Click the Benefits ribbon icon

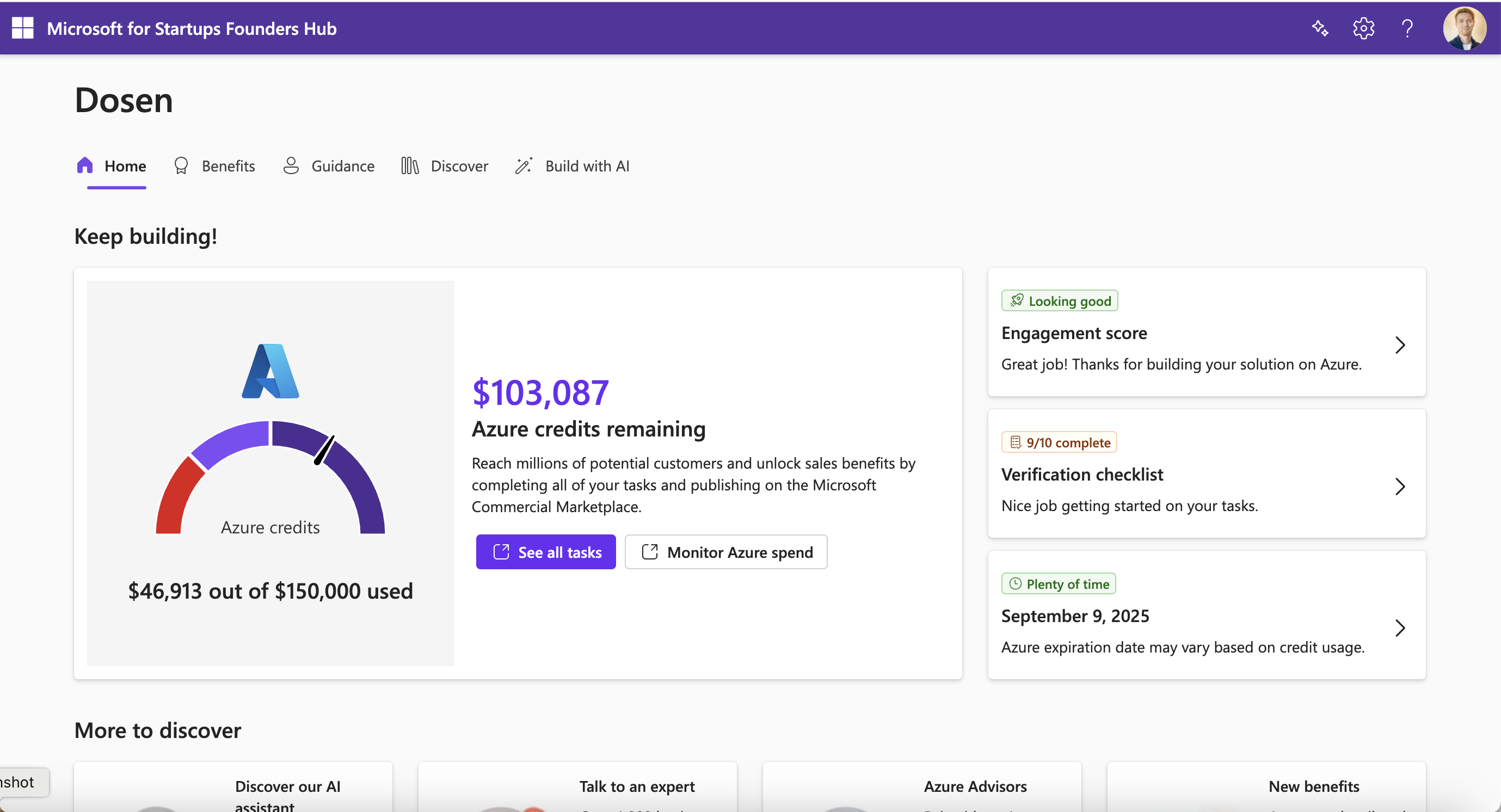(x=181, y=166)
